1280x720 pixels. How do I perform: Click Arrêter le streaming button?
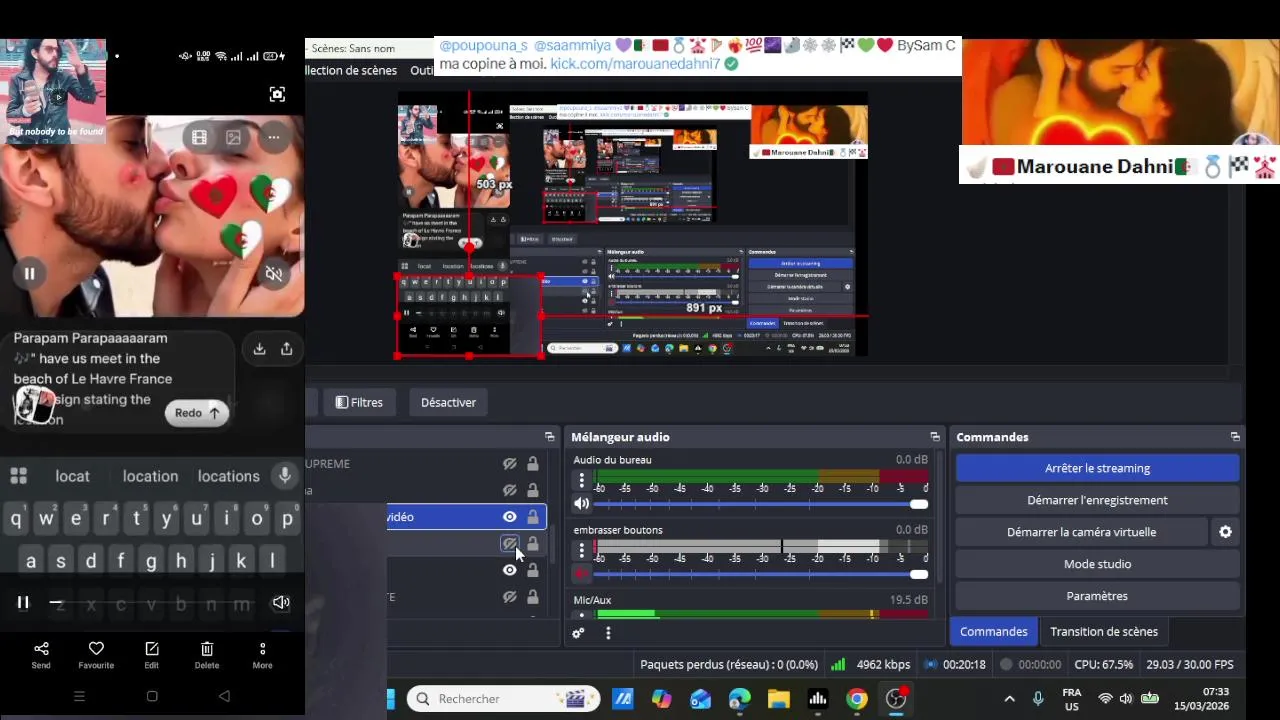click(1097, 468)
